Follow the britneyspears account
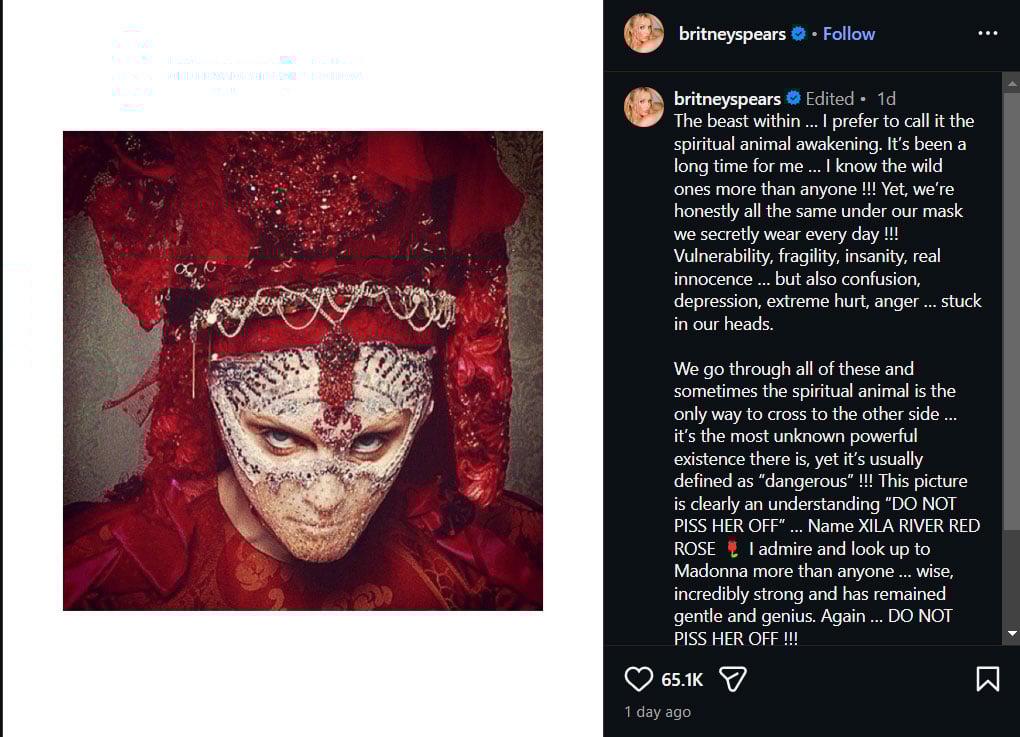This screenshot has width=1020, height=737. 848,33
